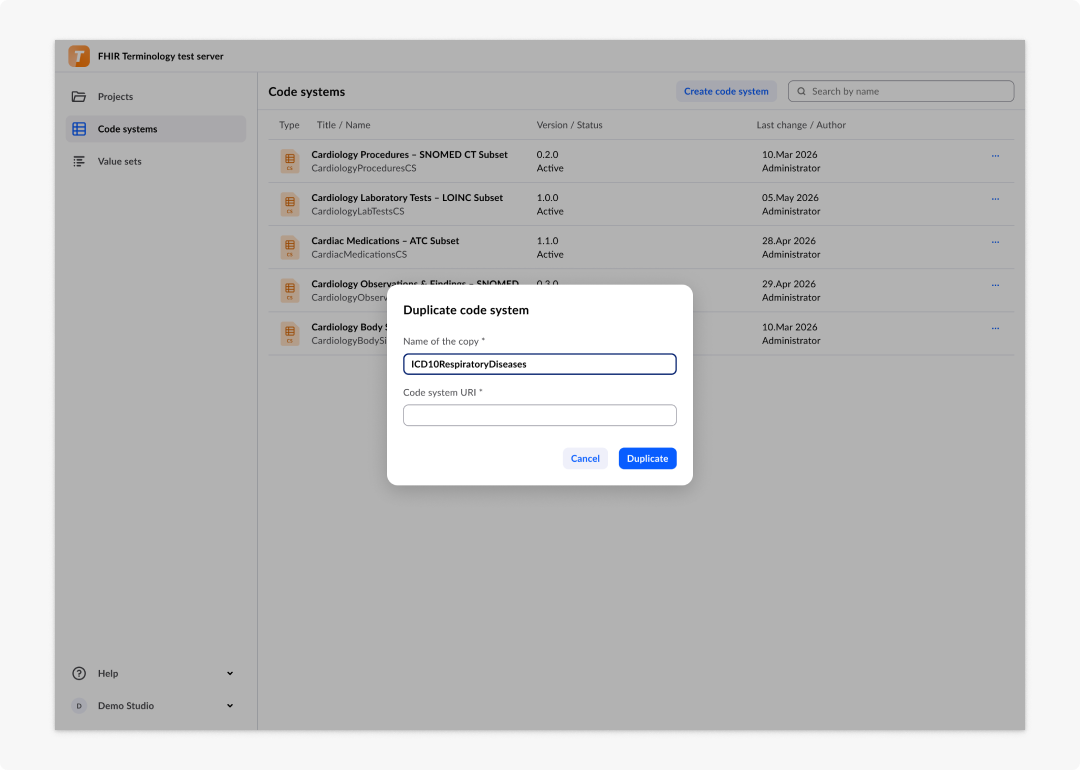Click the 05.May 2026 date

(x=790, y=198)
